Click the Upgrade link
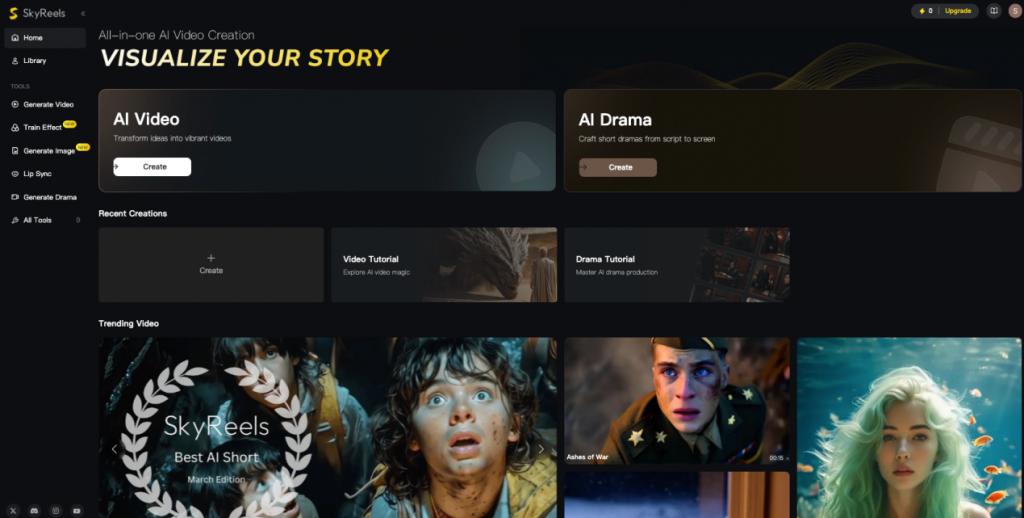This screenshot has height=518, width=1024. pos(957,11)
